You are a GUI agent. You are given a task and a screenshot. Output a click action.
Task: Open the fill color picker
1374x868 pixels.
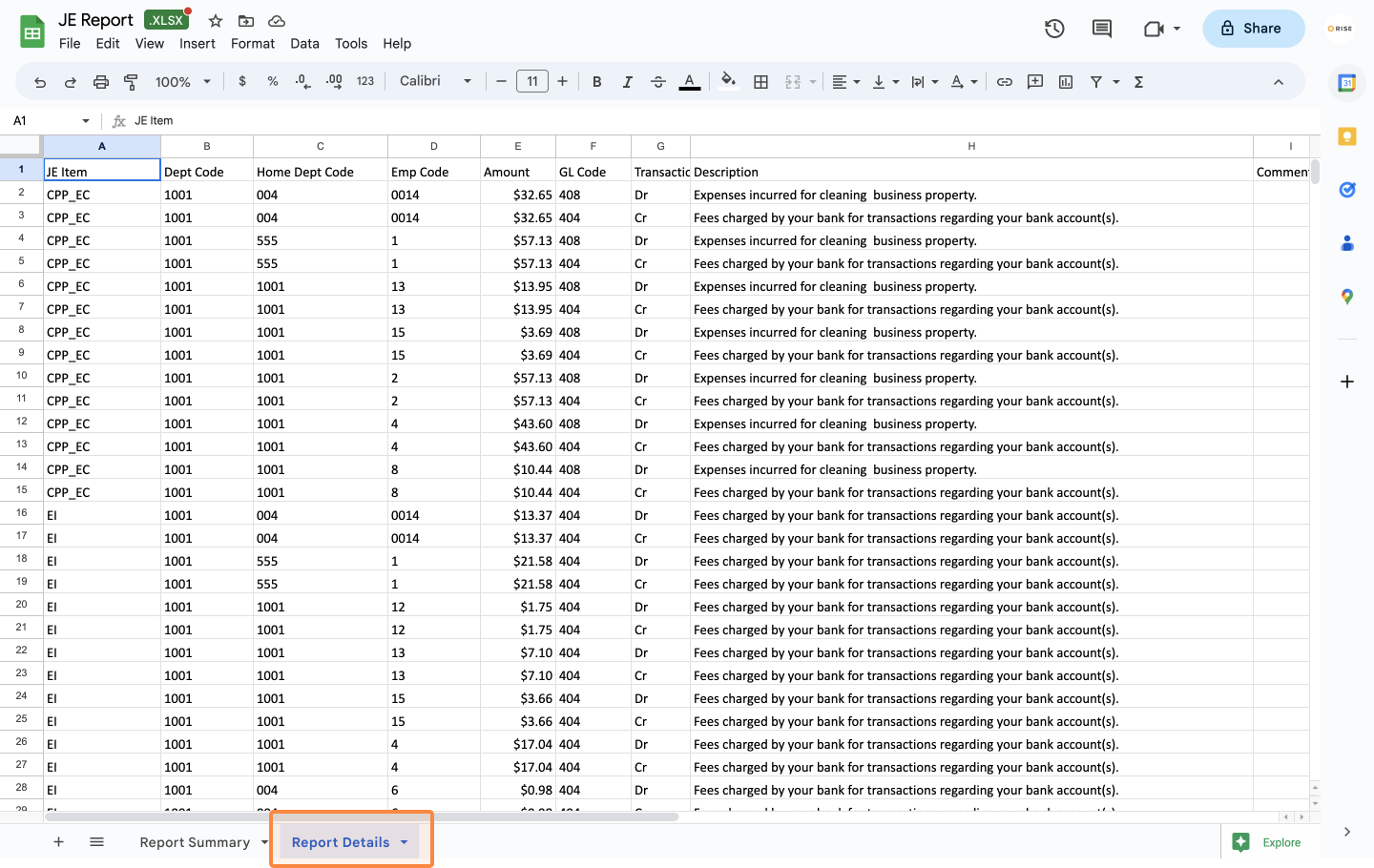pyautogui.click(x=728, y=82)
